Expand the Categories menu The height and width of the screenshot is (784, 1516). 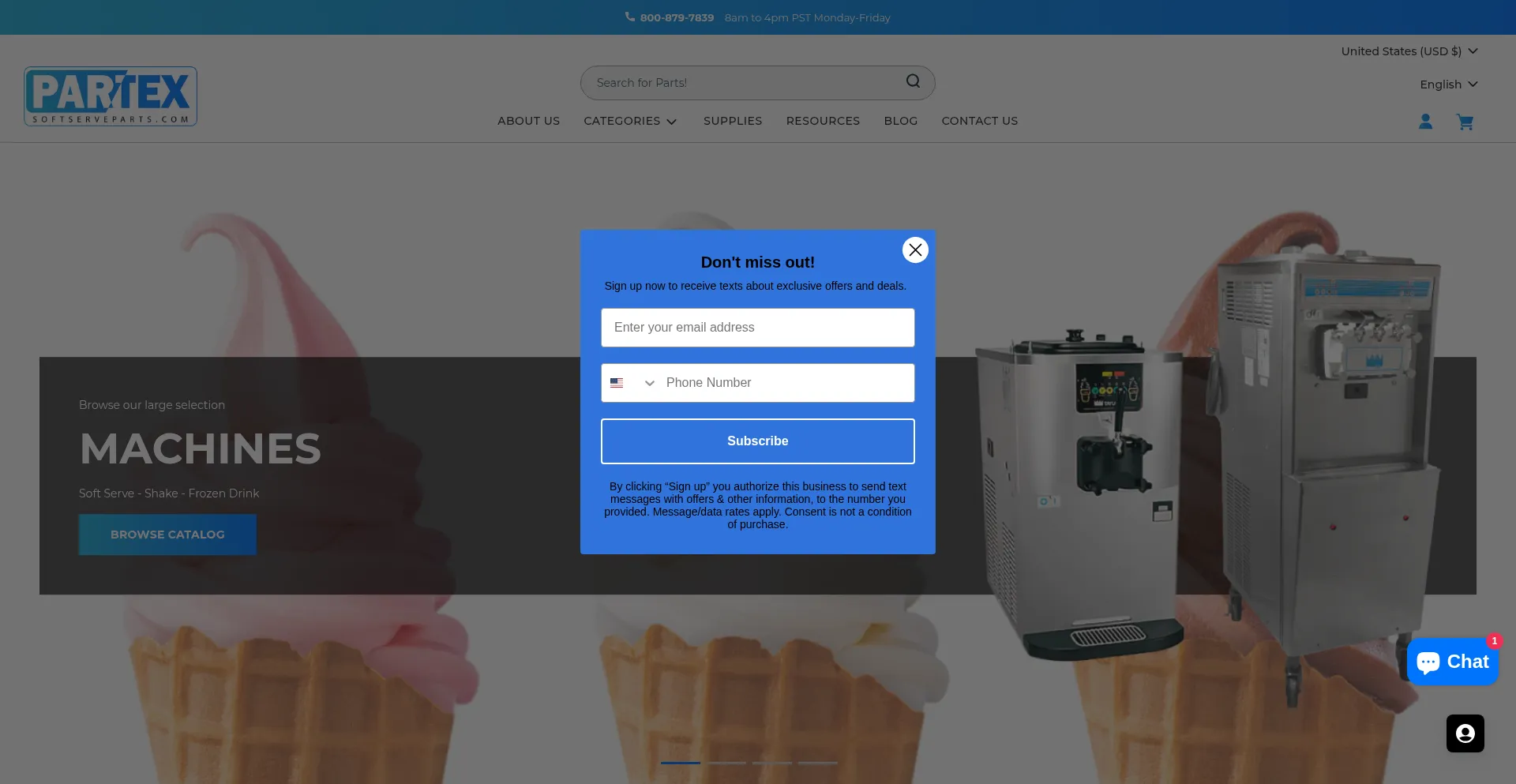pos(630,121)
